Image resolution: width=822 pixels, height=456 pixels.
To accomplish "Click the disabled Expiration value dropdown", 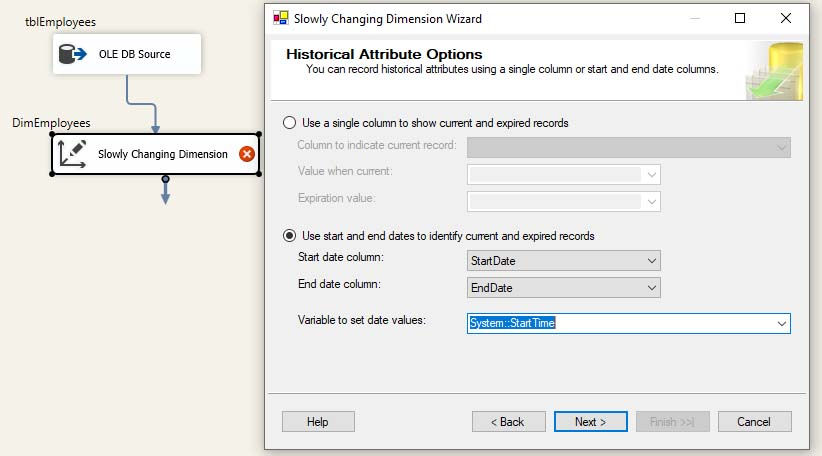I will 564,202.
